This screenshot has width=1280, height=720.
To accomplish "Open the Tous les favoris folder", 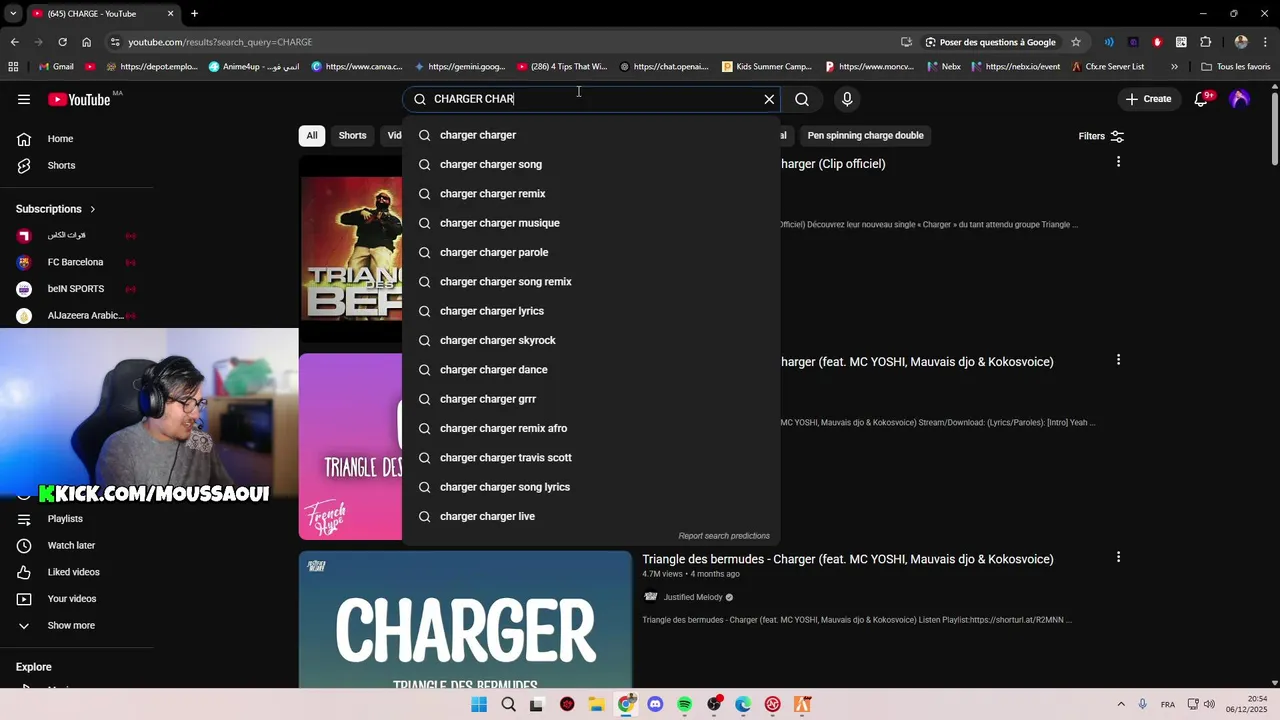I will 1236,67.
